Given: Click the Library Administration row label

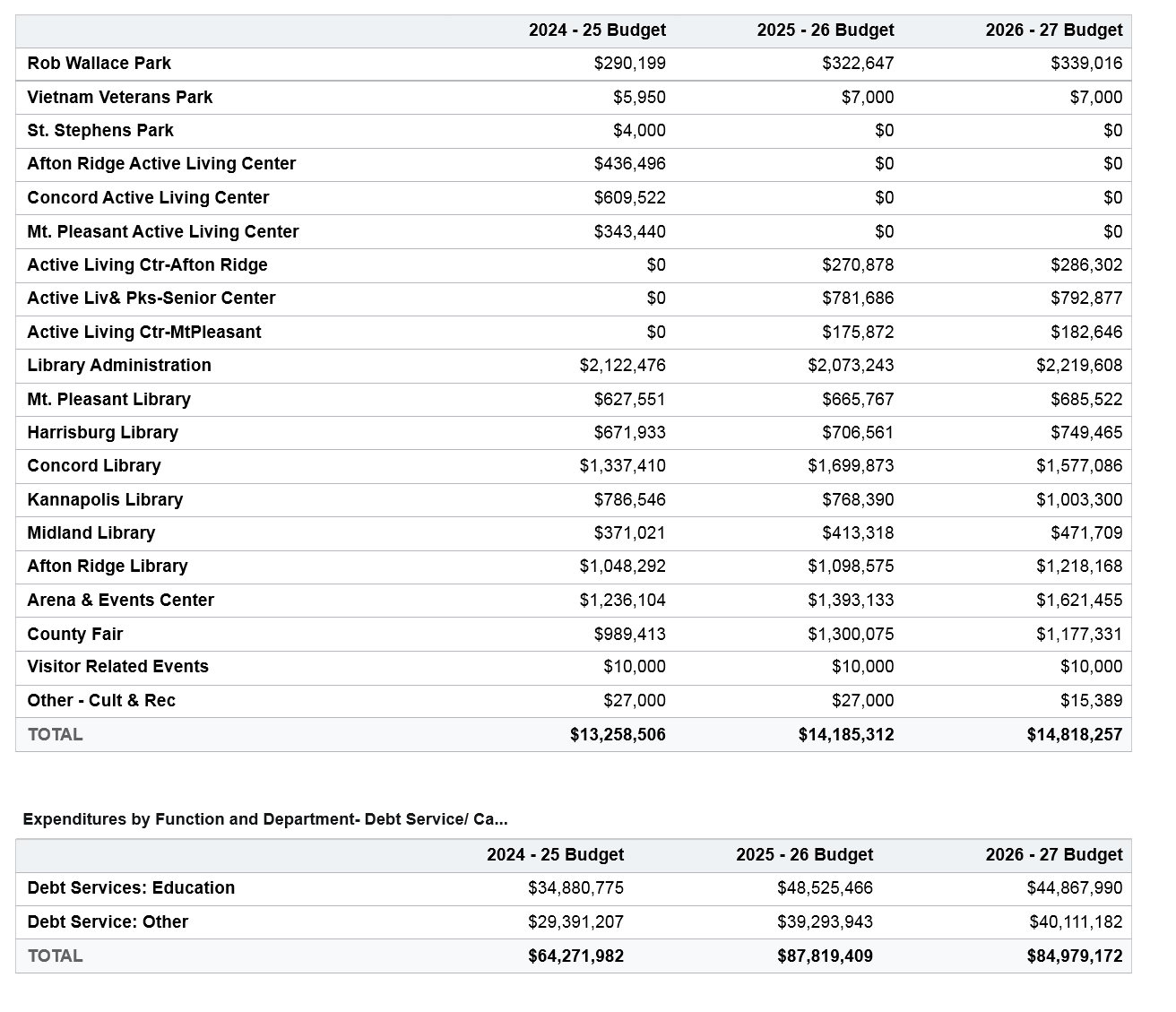Looking at the screenshot, I should point(119,366).
